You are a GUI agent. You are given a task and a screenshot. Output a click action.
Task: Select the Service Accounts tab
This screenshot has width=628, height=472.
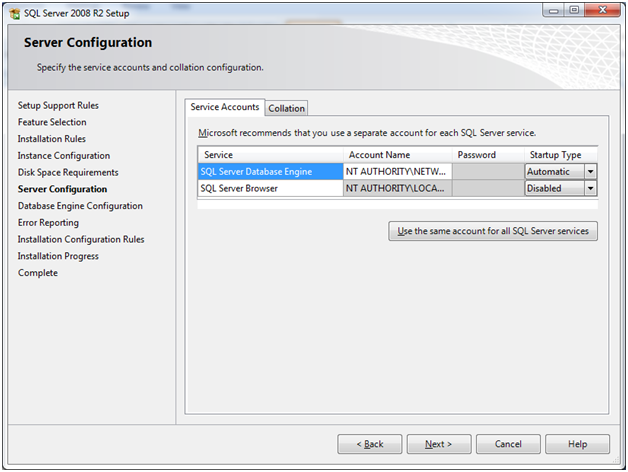225,107
